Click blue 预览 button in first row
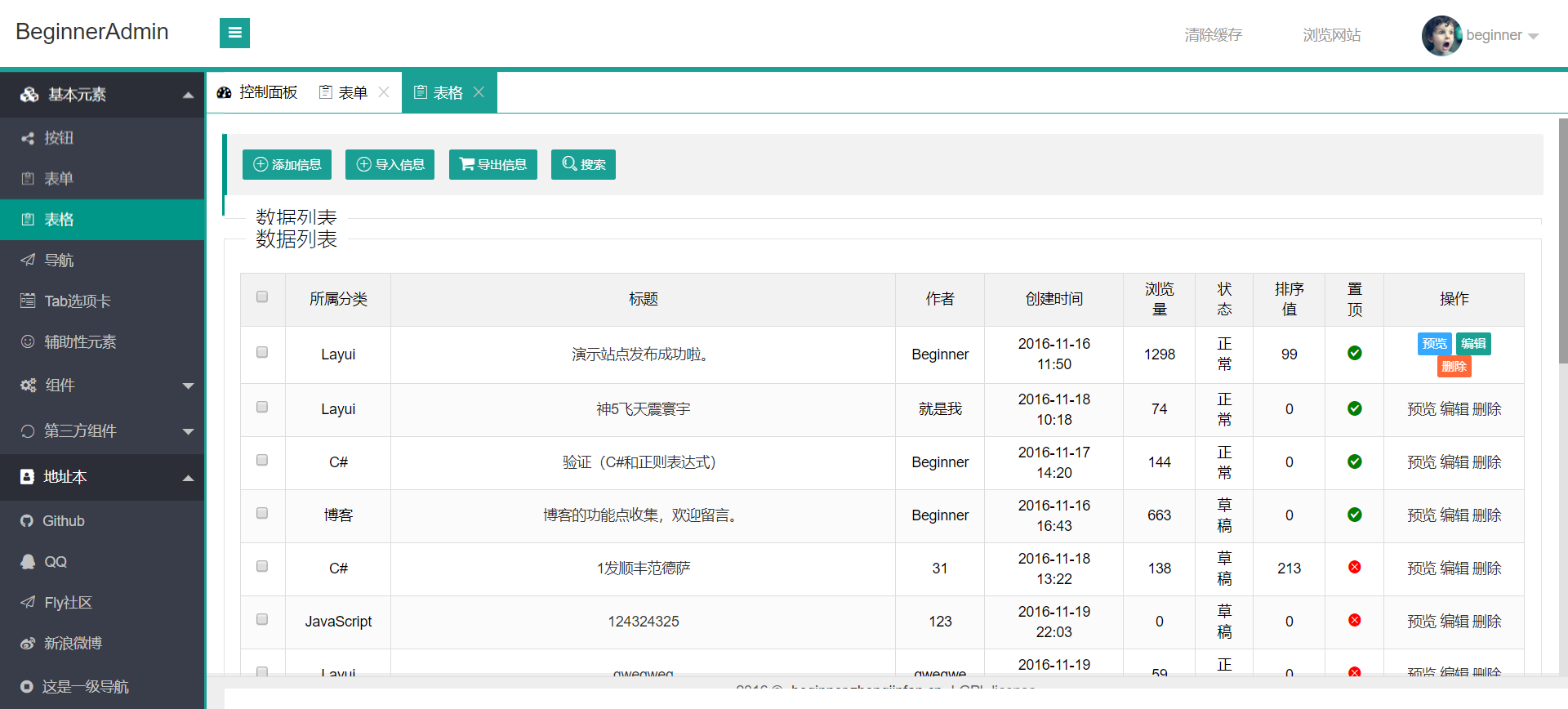Screen dimensions: 1568x709 (1435, 344)
